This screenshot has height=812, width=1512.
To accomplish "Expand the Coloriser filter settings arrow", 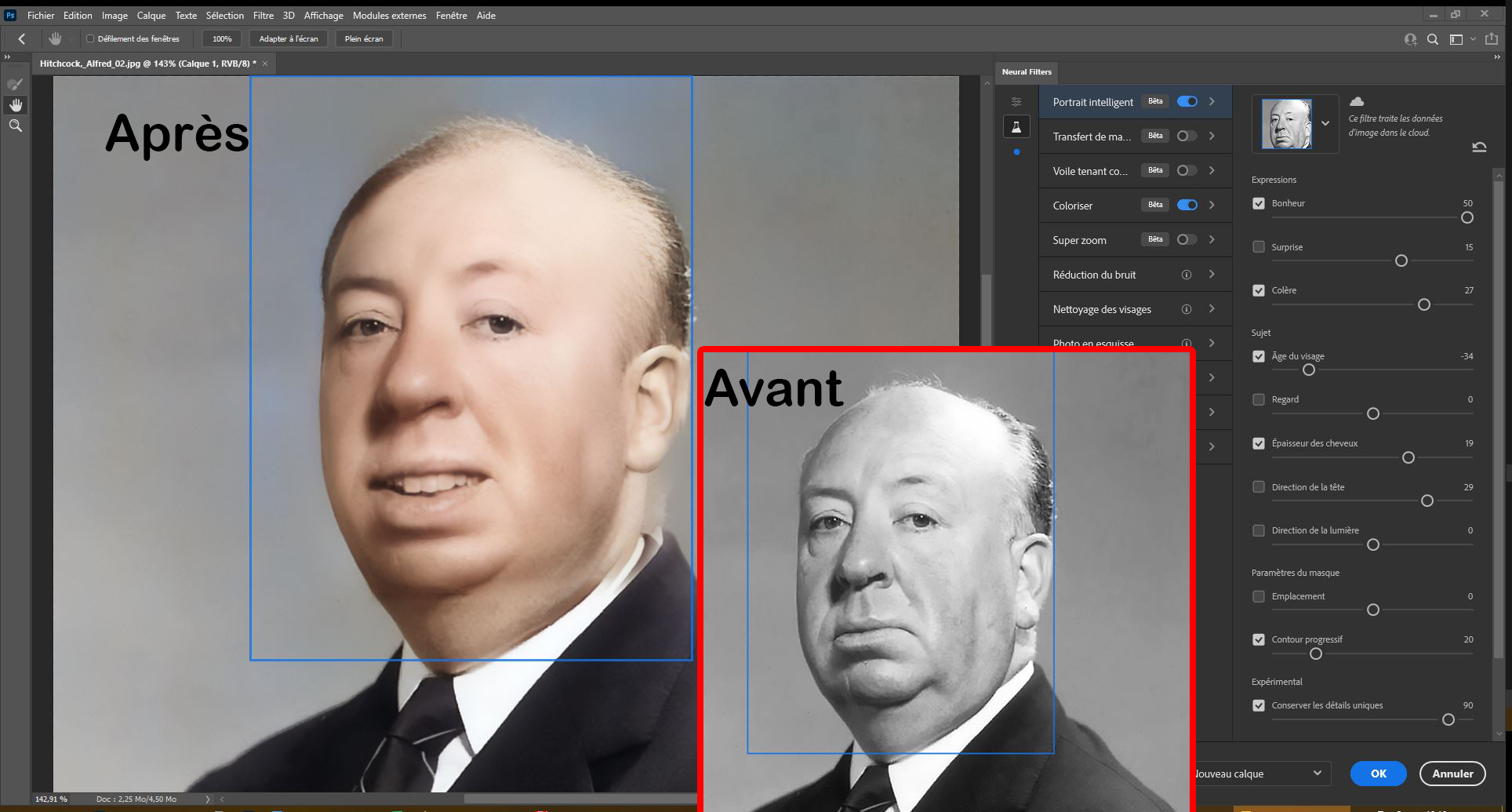I will click(1212, 205).
